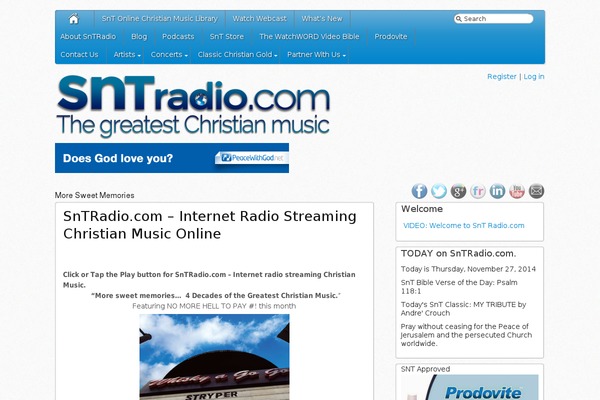Click the 'TODAY on SnTRadio.com.' heading
The image size is (600, 400).
[458, 253]
